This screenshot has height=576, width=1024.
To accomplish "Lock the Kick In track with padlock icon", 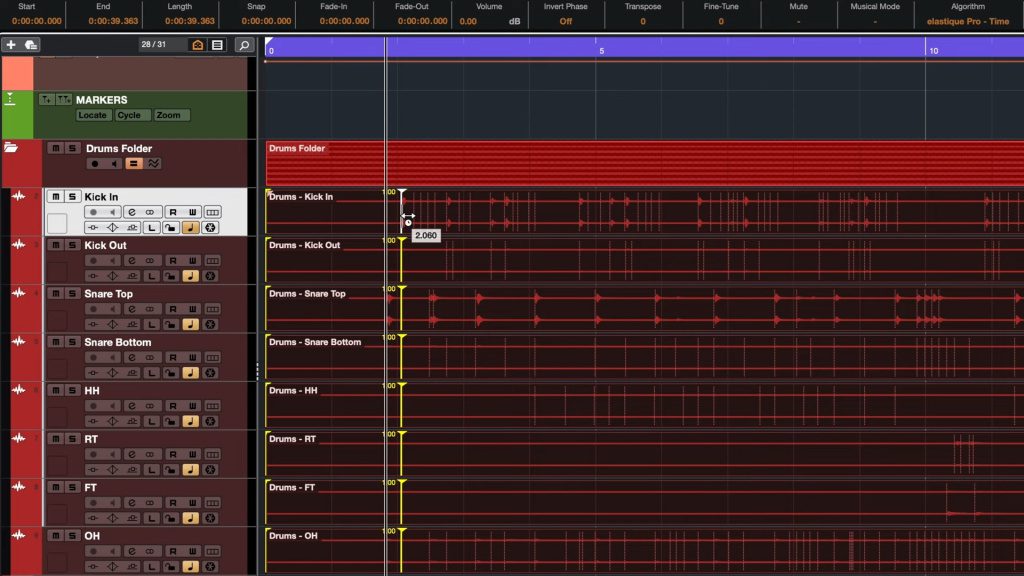I will (x=171, y=228).
